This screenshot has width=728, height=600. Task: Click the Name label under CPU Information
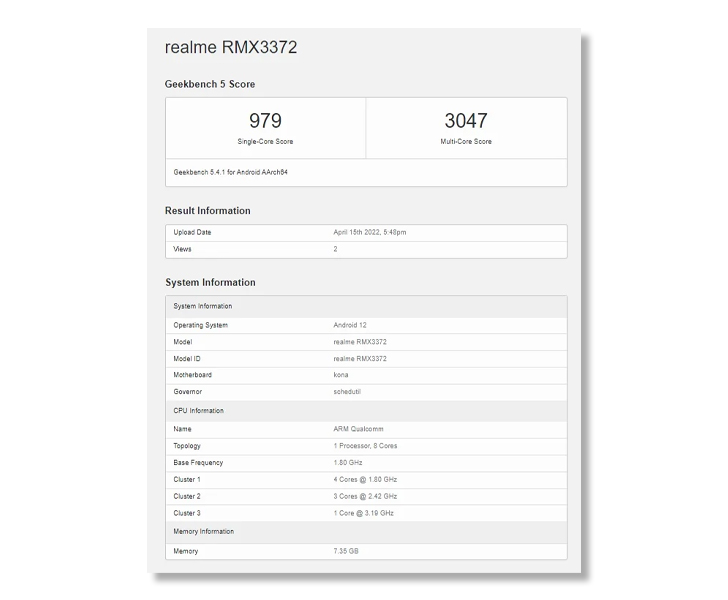click(x=182, y=429)
